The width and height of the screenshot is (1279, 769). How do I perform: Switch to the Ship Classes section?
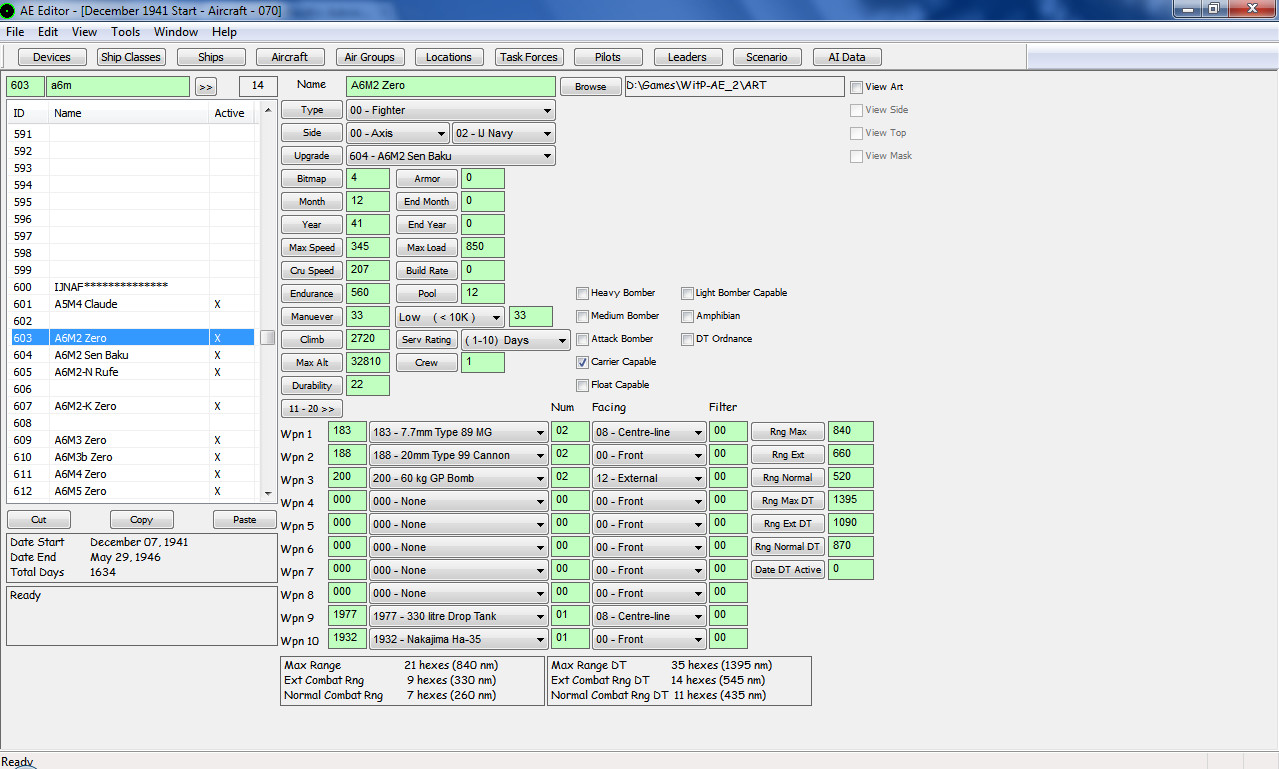[x=131, y=57]
